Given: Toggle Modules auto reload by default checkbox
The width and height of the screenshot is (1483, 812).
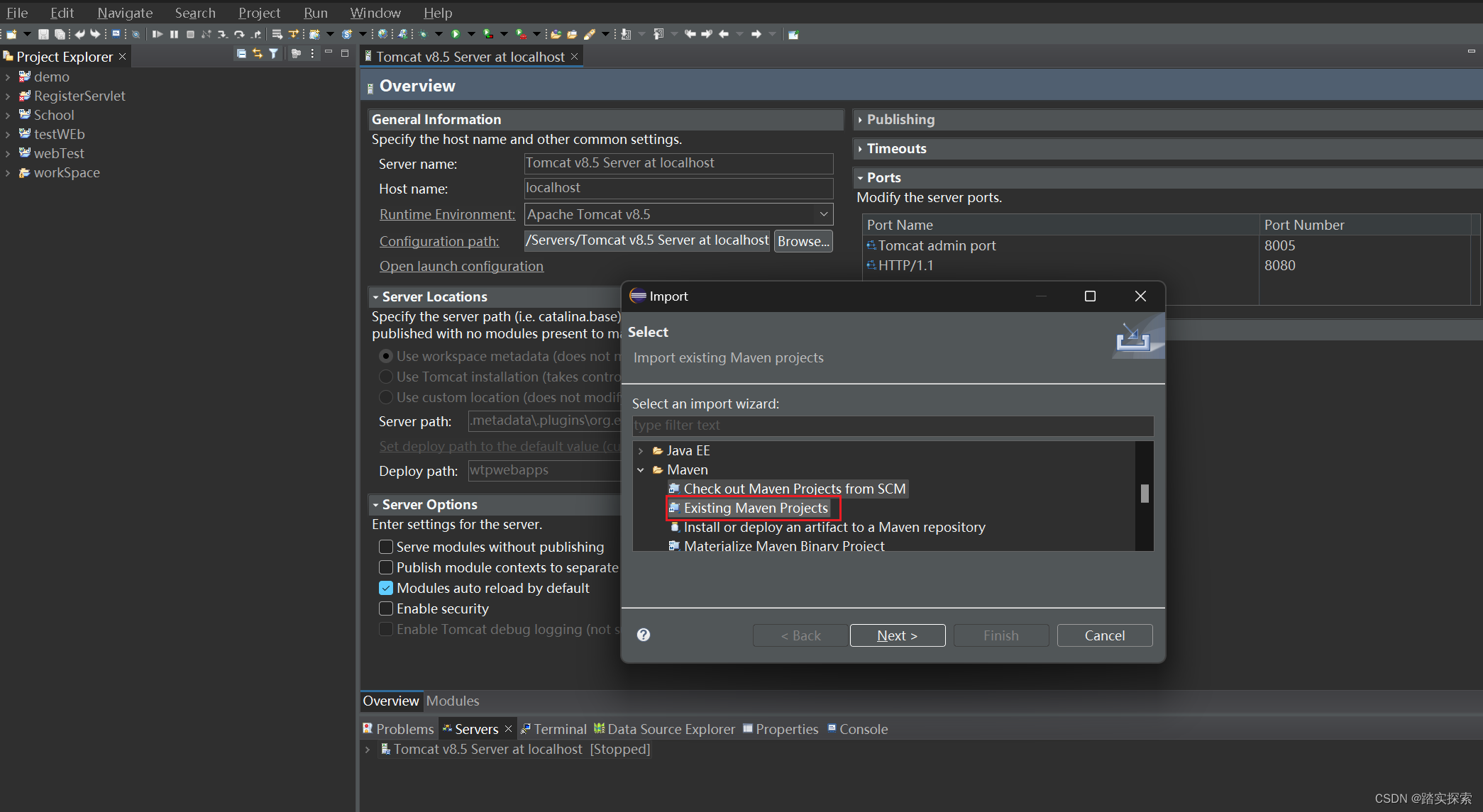Looking at the screenshot, I should coord(387,587).
